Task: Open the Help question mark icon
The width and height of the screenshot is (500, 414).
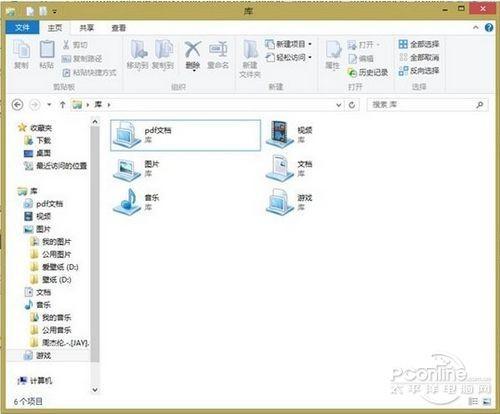Action: pos(489,28)
